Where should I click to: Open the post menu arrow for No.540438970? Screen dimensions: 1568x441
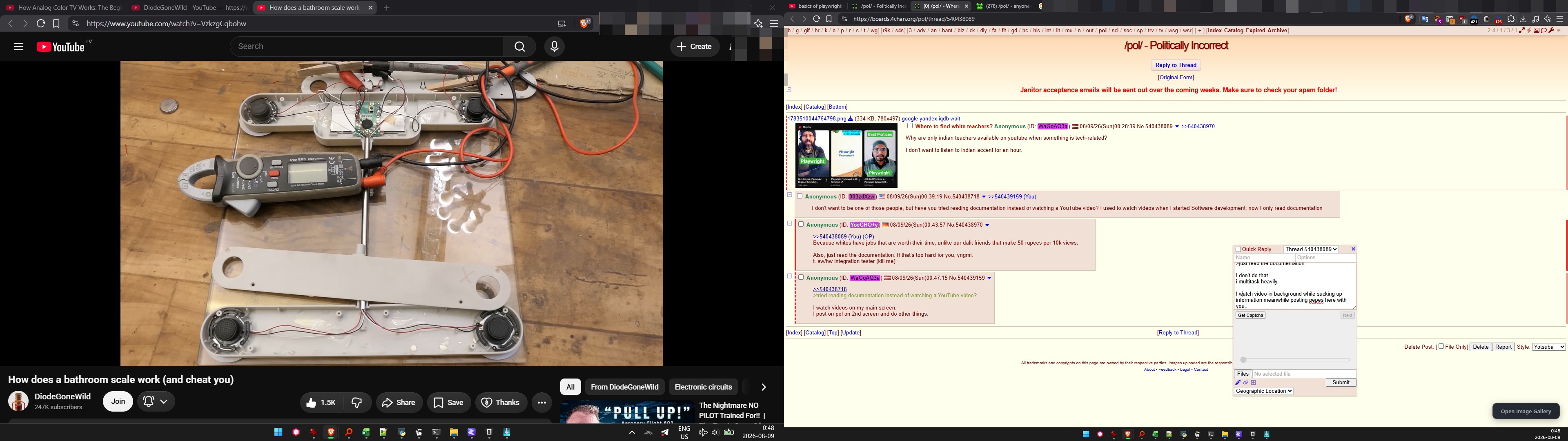click(x=987, y=225)
